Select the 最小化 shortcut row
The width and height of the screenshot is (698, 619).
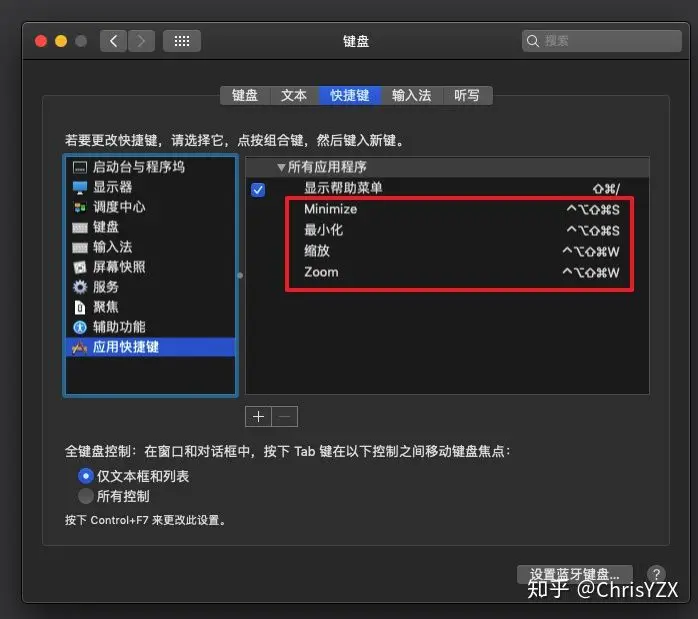click(447, 230)
